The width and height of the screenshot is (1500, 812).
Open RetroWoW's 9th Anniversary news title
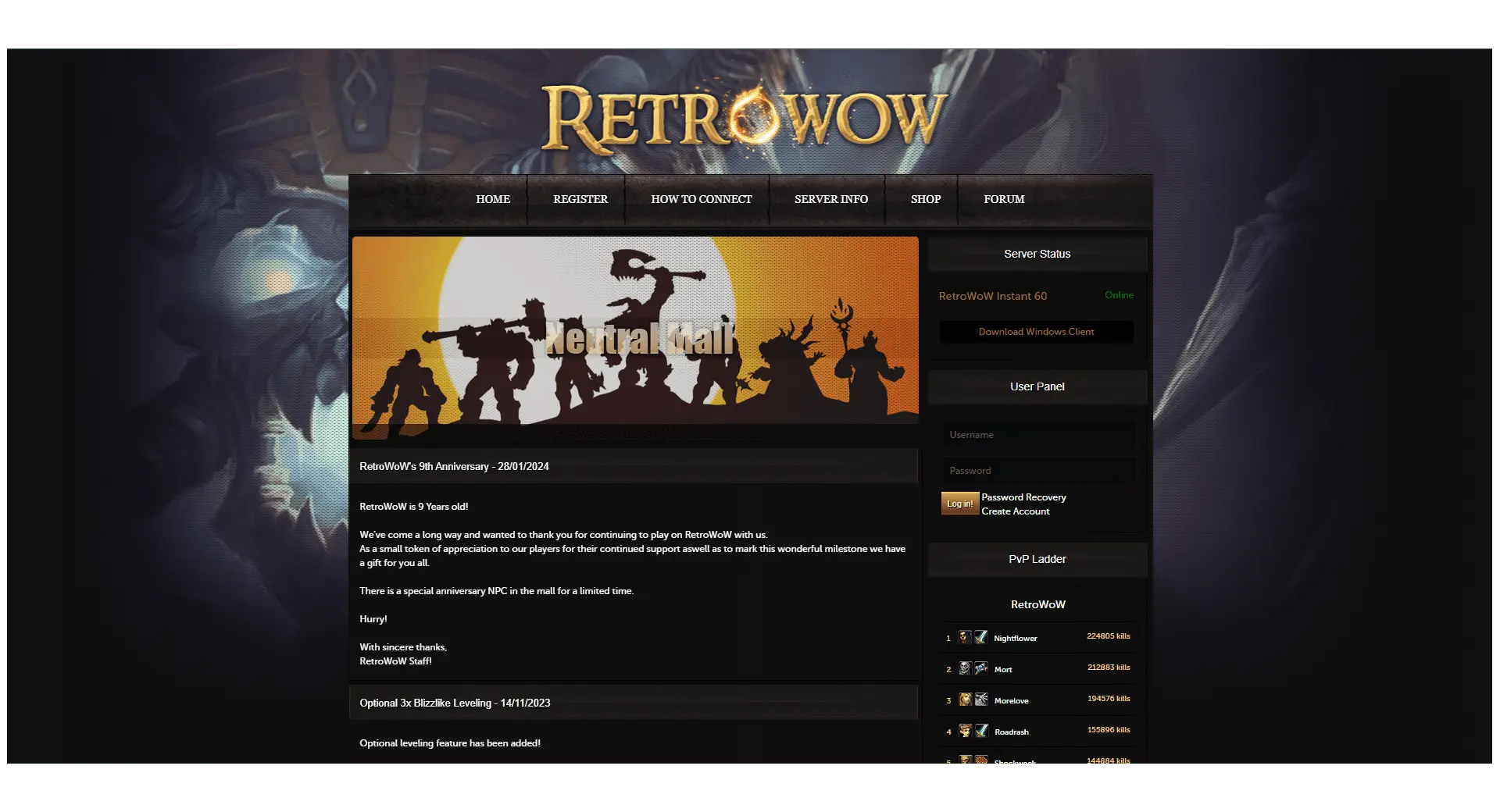(x=454, y=466)
